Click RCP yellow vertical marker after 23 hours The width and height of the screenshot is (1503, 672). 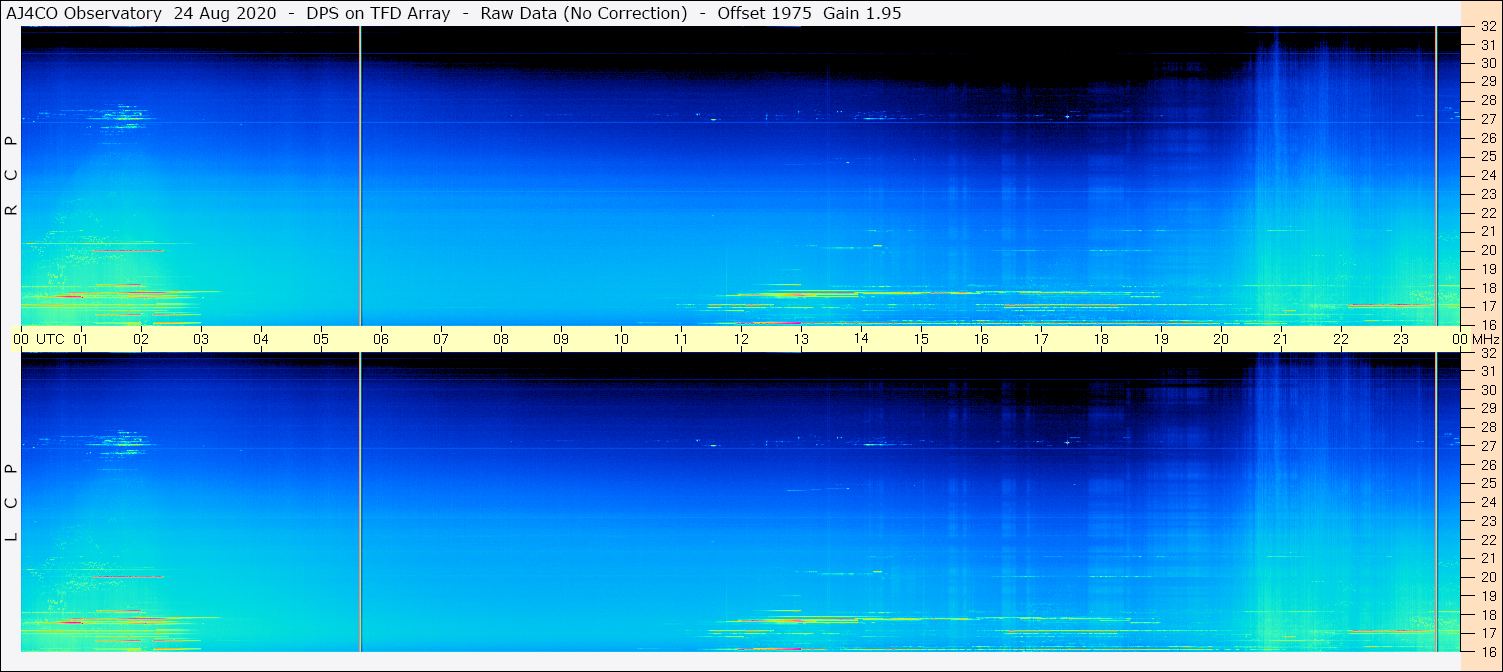(x=1436, y=175)
